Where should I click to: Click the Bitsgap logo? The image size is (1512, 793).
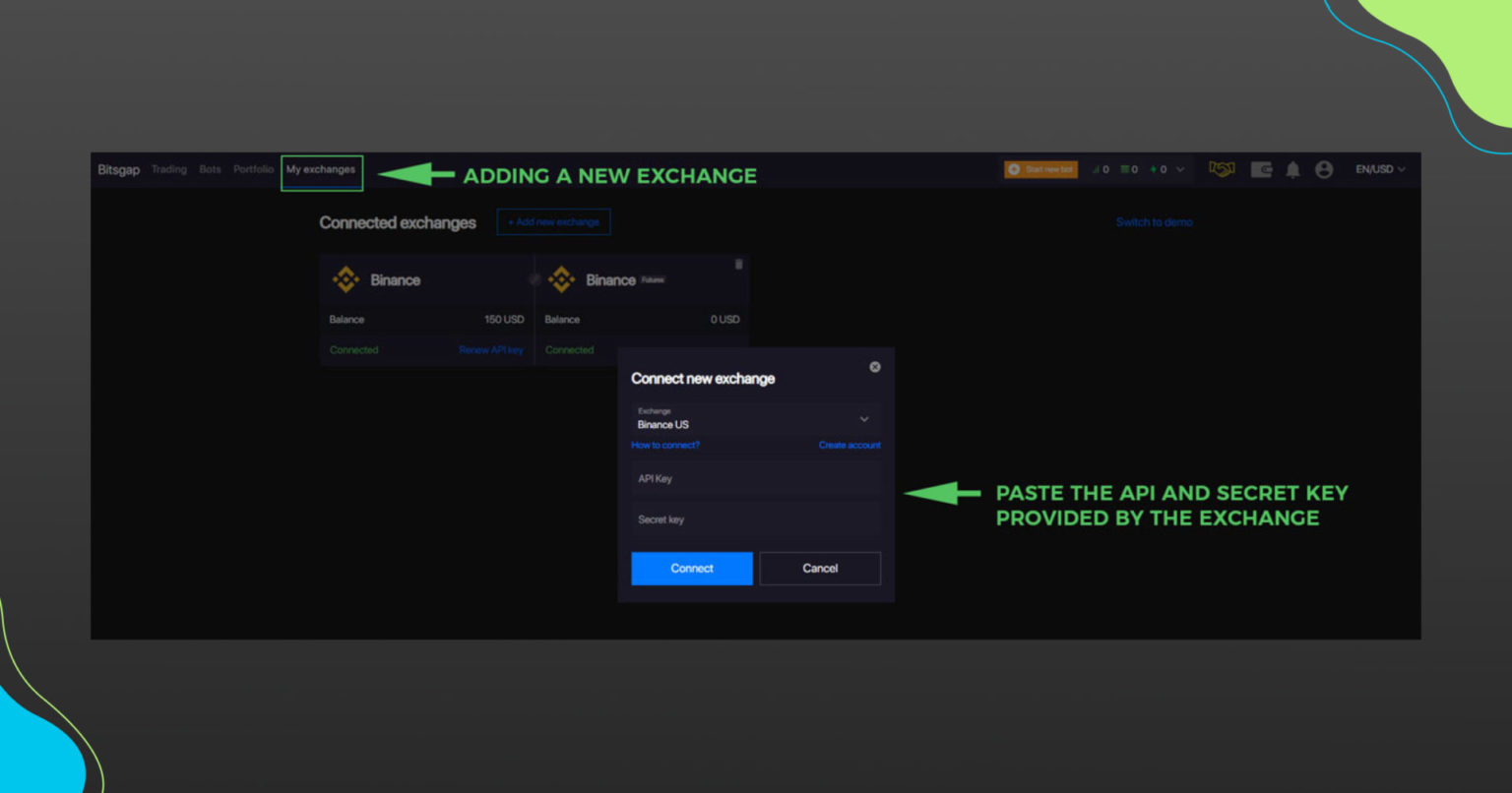click(x=117, y=169)
